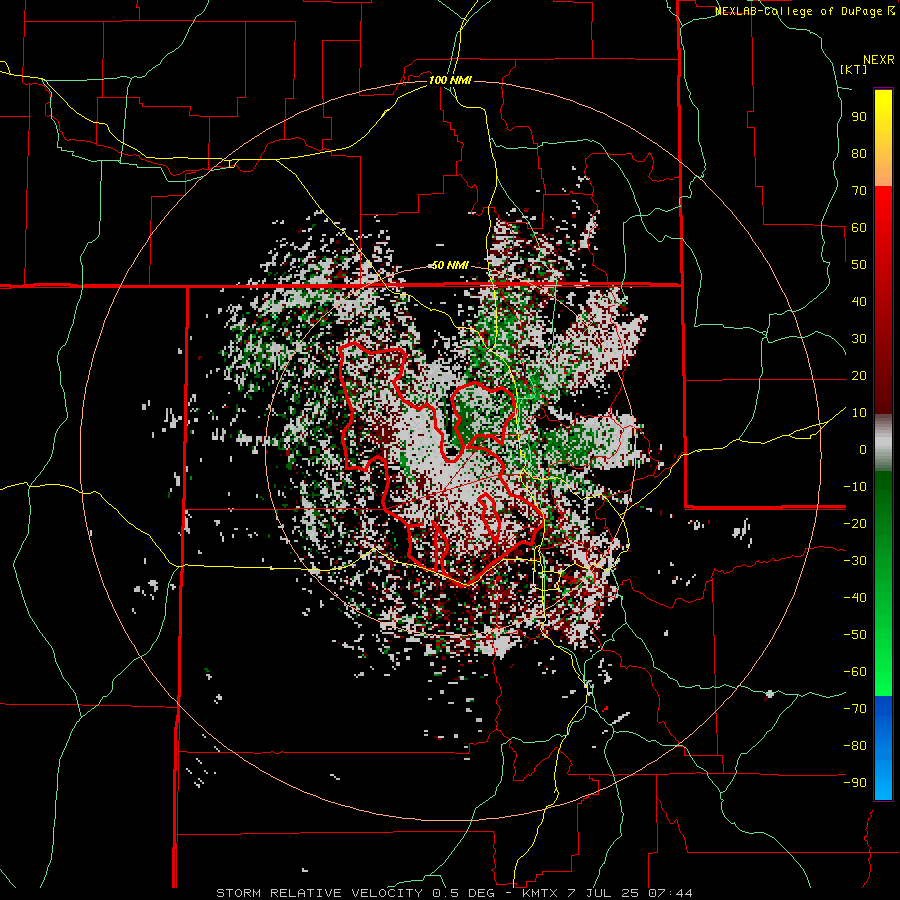Click the -40 value on the scale

click(855, 598)
